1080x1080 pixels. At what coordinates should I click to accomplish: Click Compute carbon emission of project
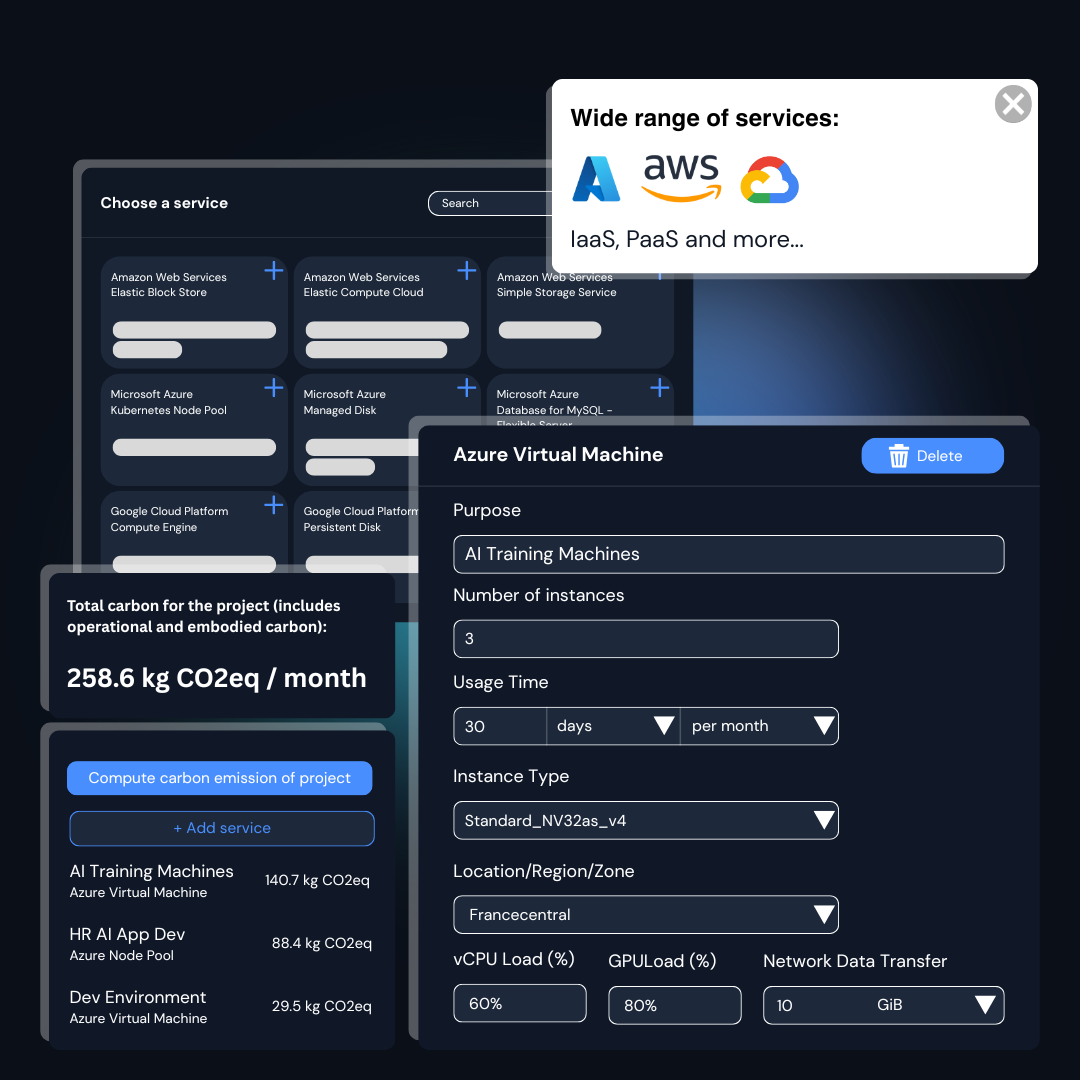pos(220,778)
